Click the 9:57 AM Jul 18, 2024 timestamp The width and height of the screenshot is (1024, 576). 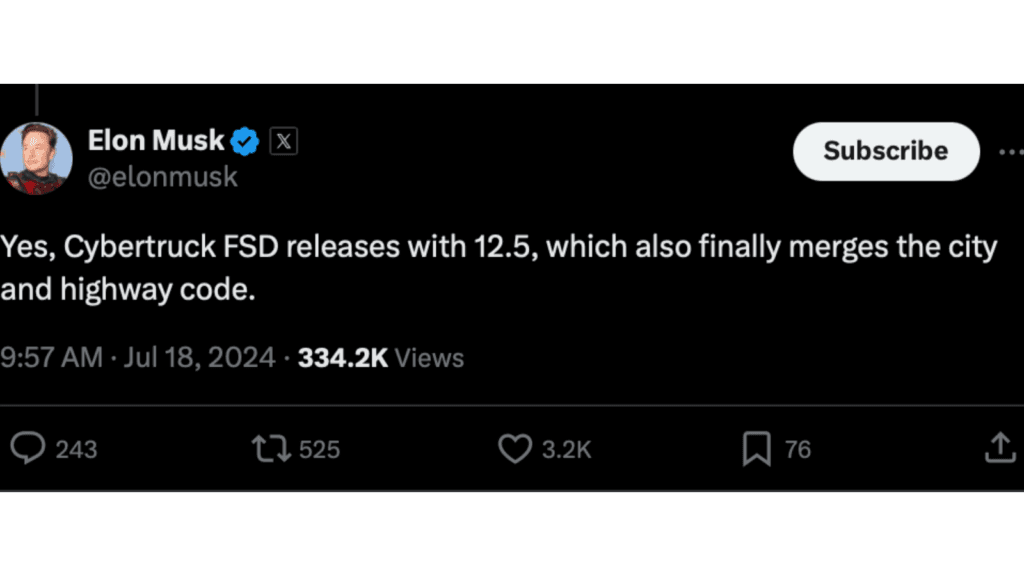pyautogui.click(x=138, y=357)
